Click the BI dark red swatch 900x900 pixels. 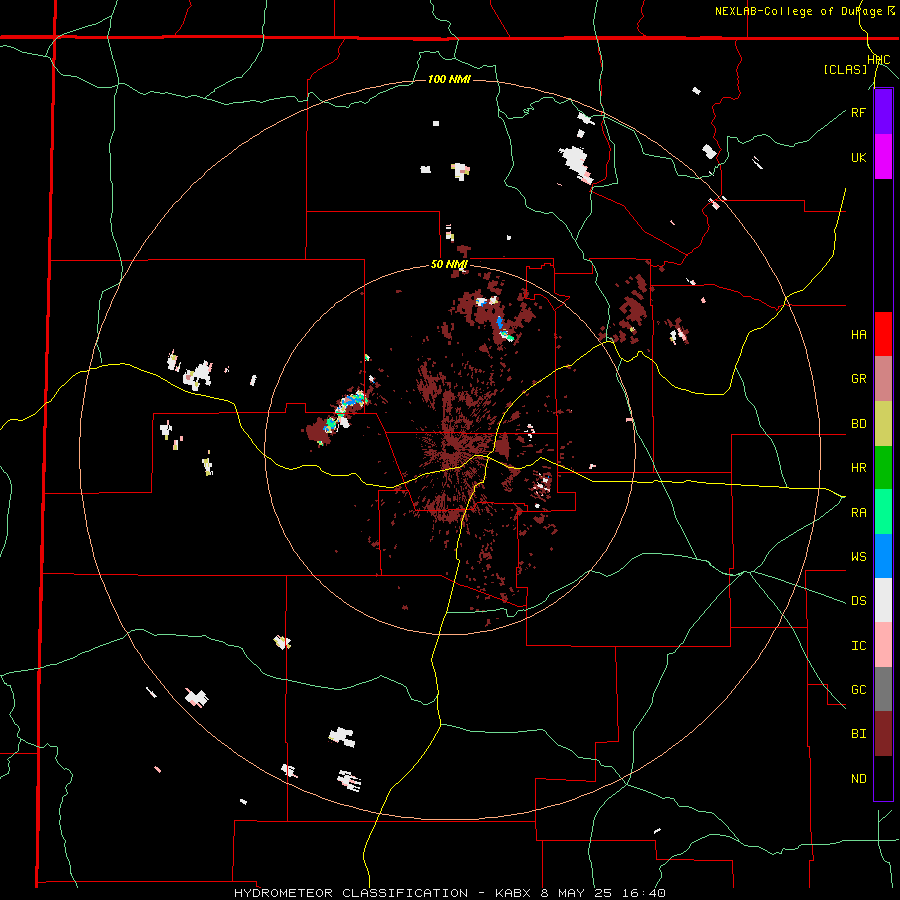[x=883, y=734]
